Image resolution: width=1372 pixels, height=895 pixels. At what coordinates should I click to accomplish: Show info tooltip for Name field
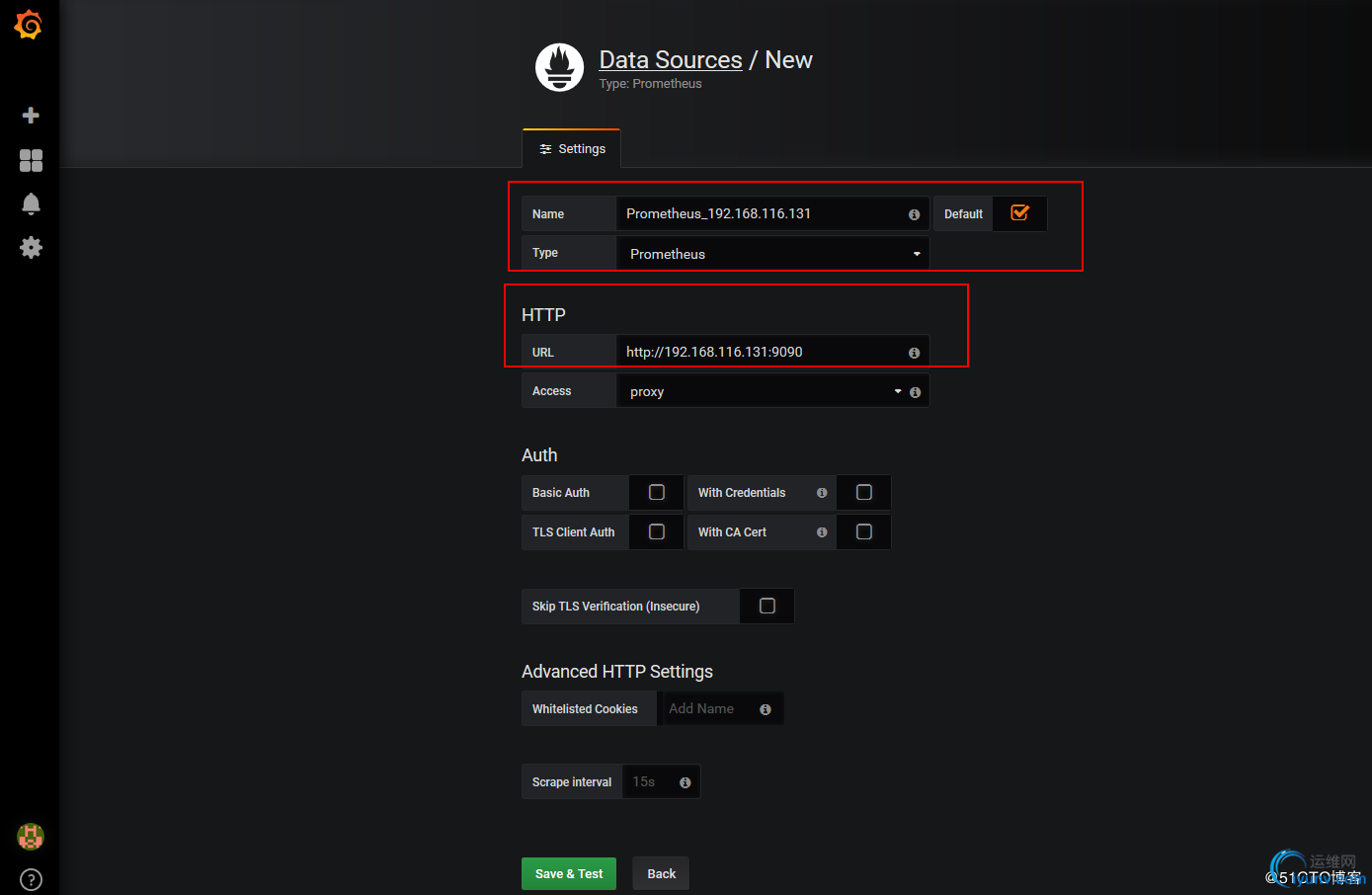[914, 214]
